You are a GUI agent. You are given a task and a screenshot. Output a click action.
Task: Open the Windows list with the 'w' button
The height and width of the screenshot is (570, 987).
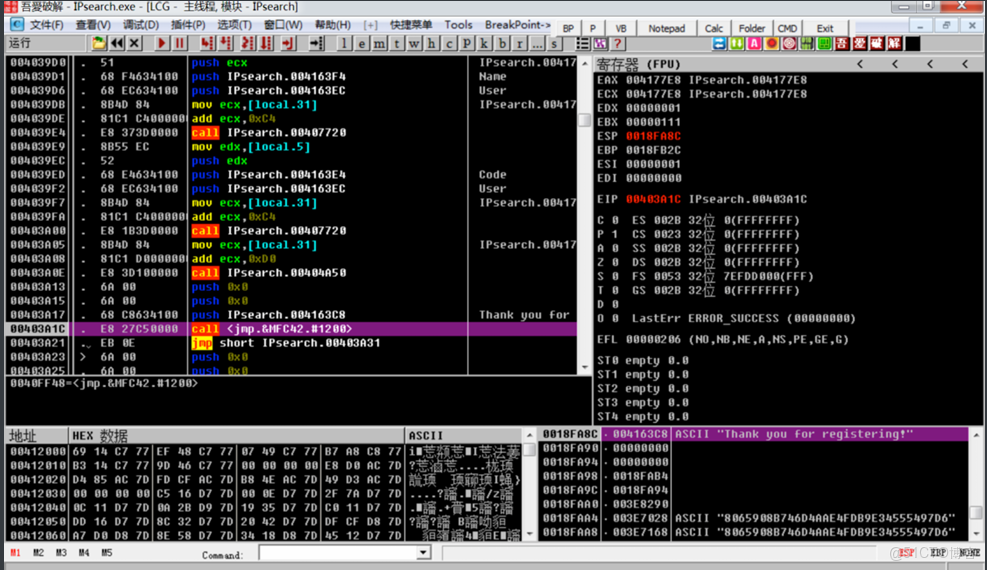pos(414,43)
